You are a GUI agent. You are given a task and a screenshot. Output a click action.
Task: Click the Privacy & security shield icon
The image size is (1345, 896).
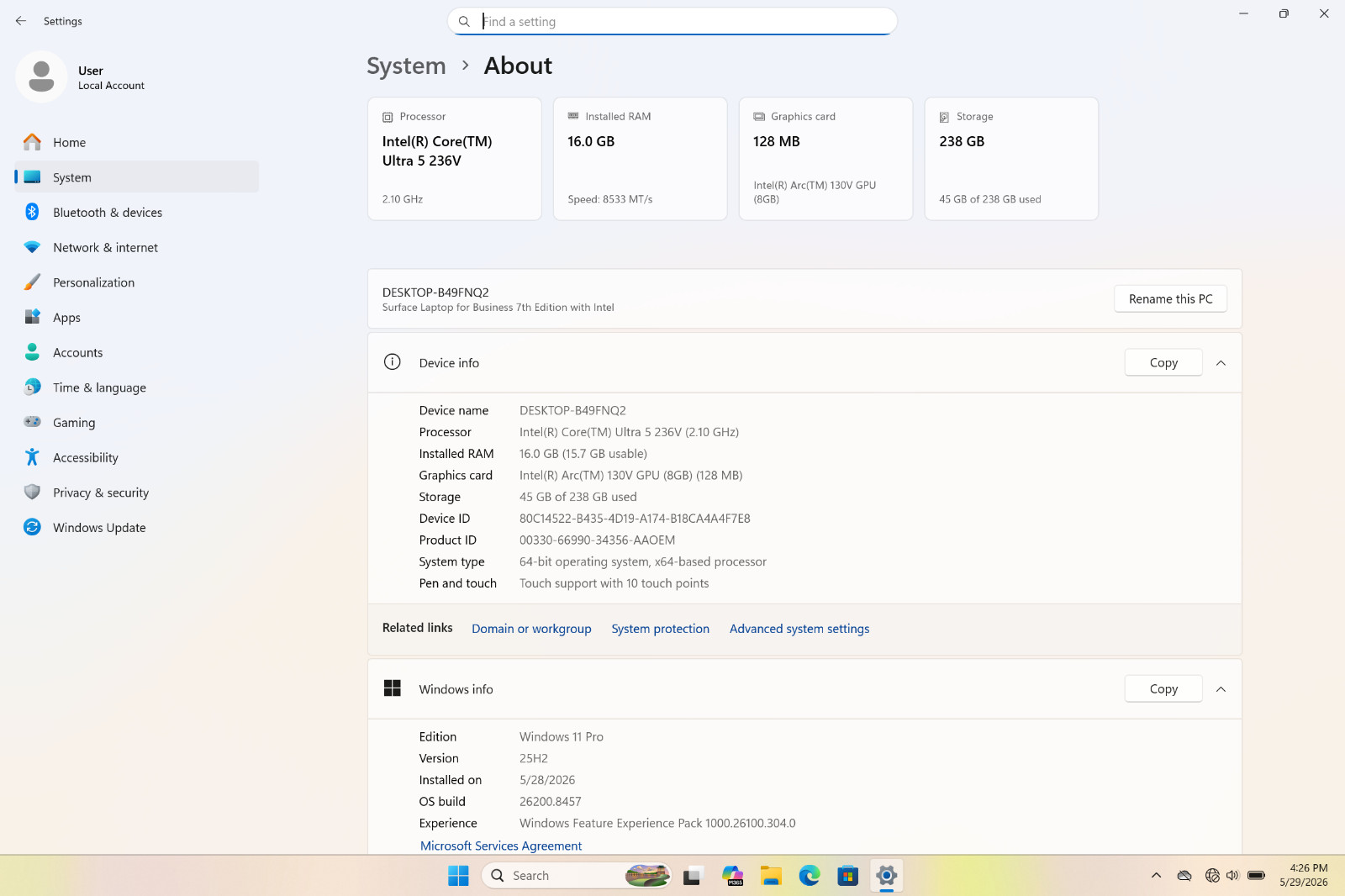32,493
